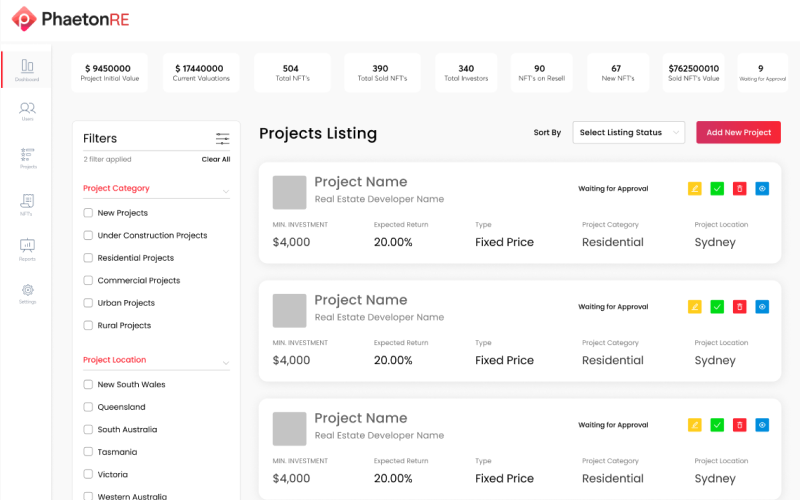Select the Current Valuations stat card

[201, 73]
